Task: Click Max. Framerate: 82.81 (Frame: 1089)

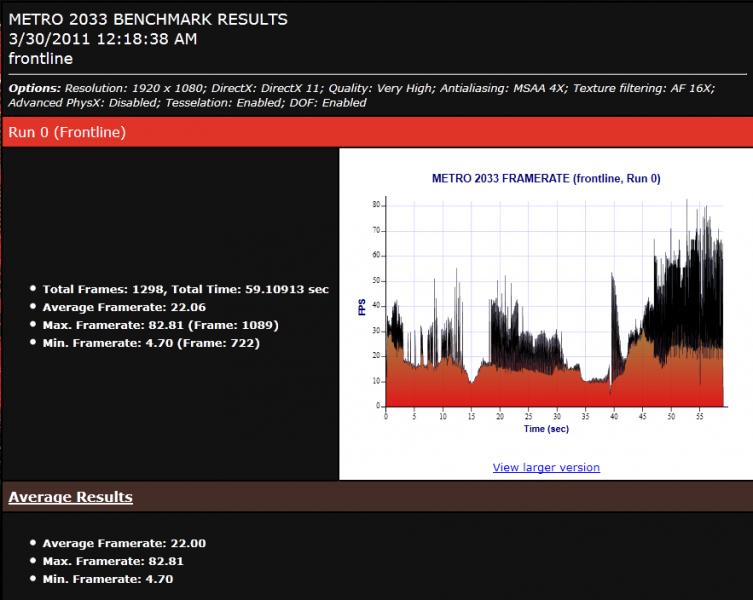Action: [x=160, y=325]
